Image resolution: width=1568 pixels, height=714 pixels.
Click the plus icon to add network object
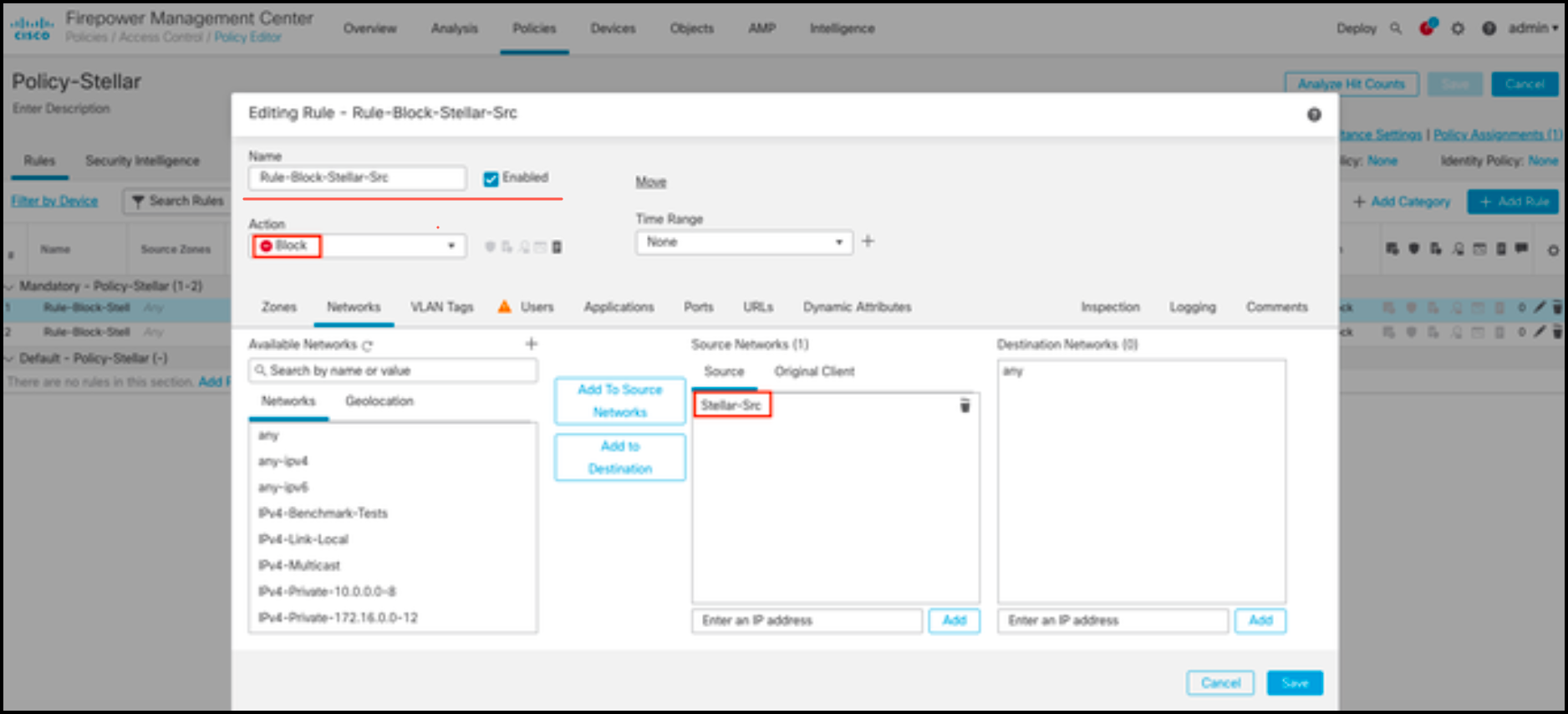(x=531, y=344)
